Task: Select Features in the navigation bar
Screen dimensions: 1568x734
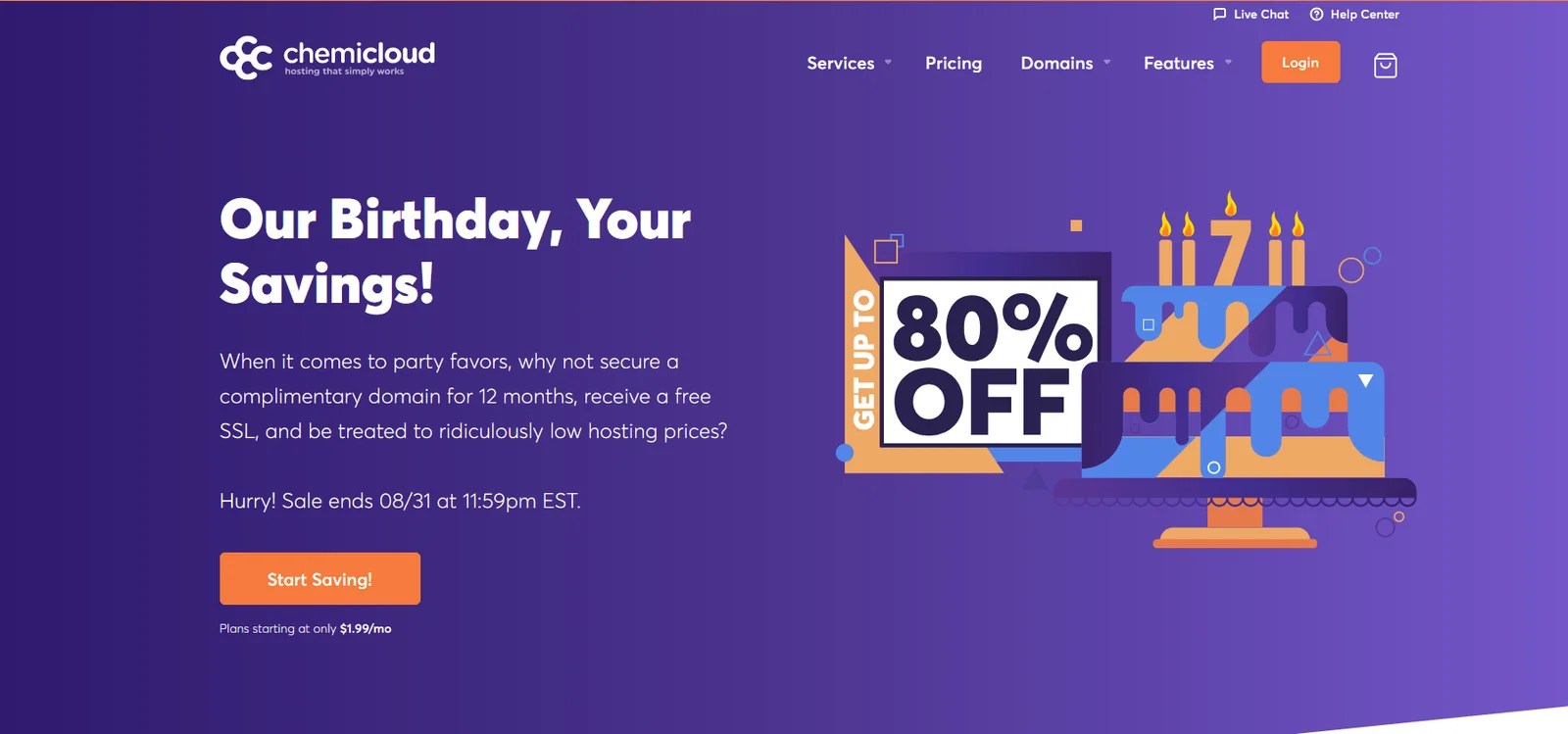Action: coord(1179,63)
